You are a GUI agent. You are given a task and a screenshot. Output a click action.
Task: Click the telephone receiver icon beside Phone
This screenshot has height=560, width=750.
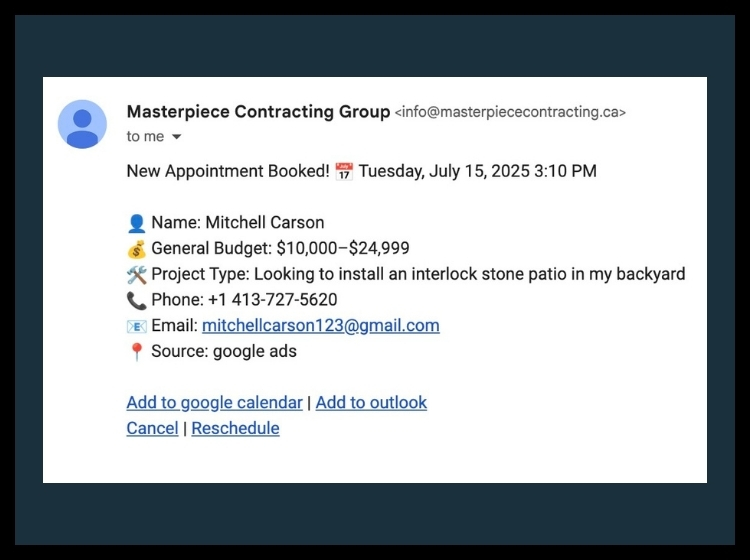click(x=136, y=301)
